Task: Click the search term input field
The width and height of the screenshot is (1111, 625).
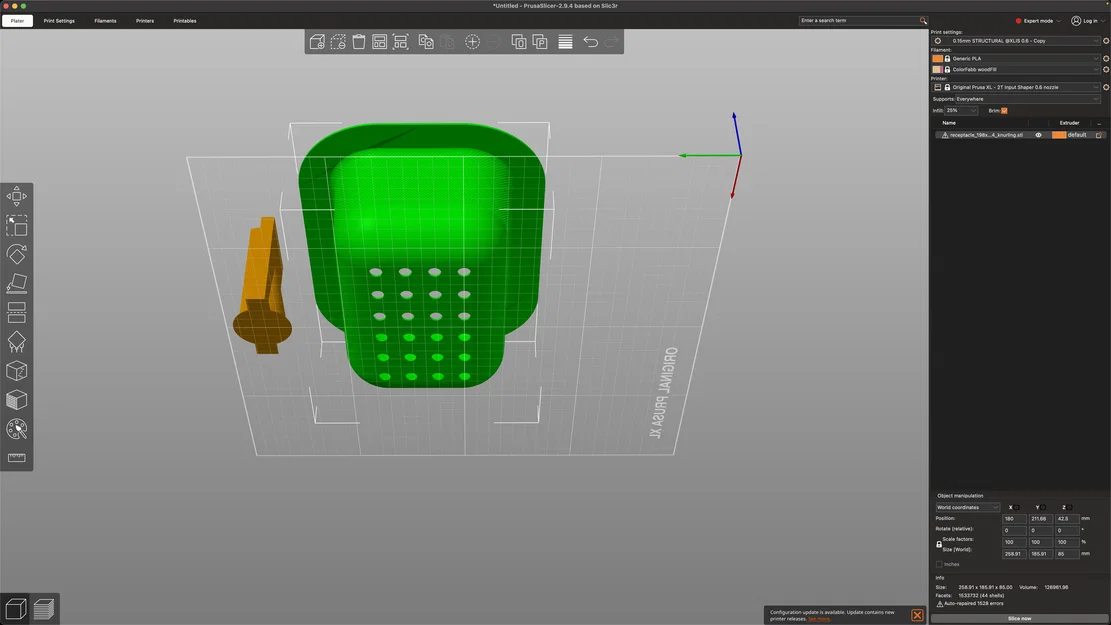Action: [x=858, y=21]
